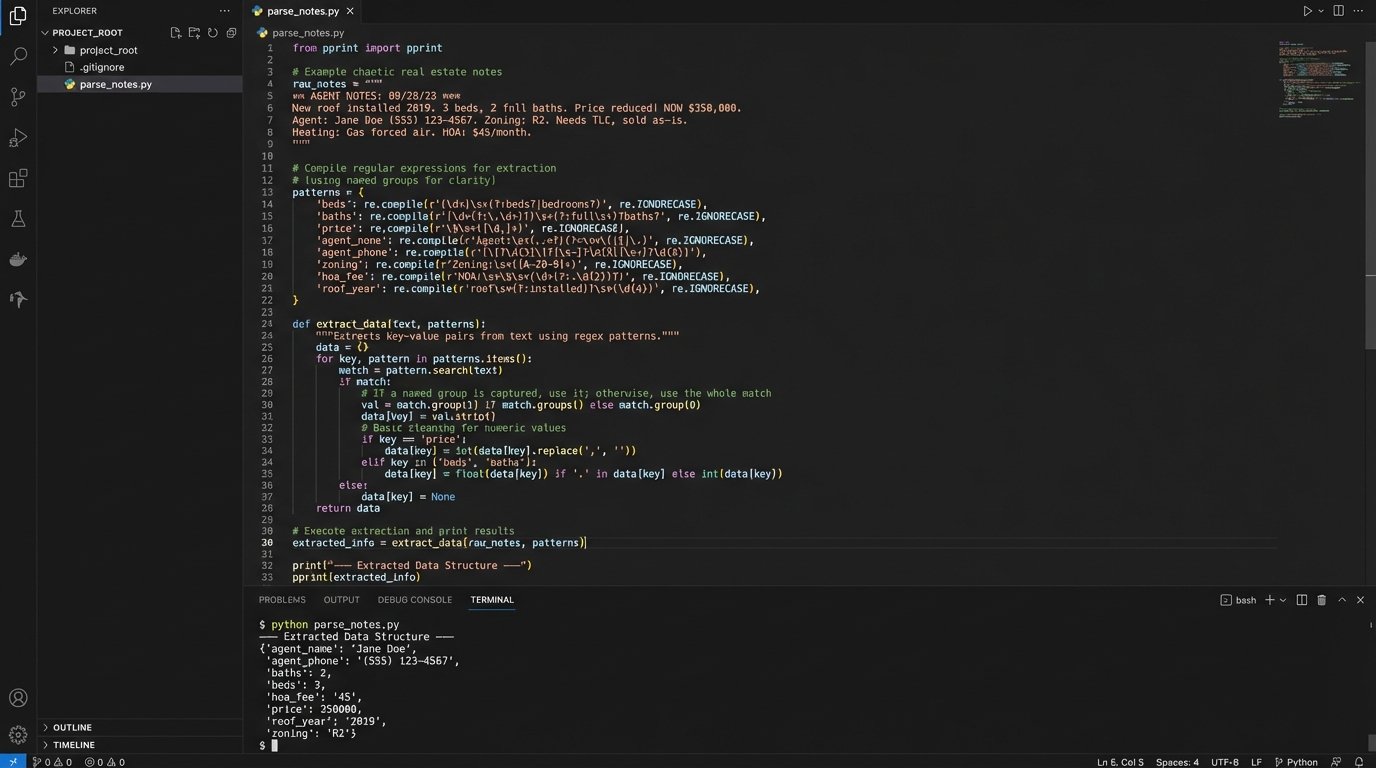
Task: Open the Extensions view
Action: [17, 177]
